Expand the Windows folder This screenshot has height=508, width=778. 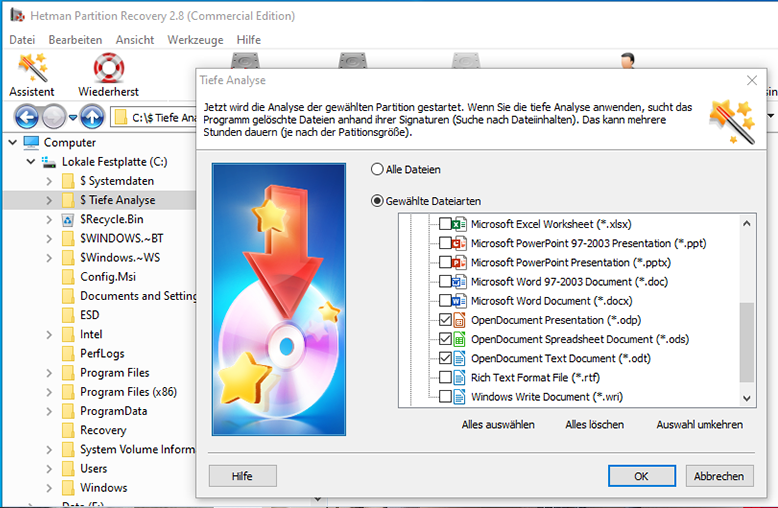pos(49,488)
